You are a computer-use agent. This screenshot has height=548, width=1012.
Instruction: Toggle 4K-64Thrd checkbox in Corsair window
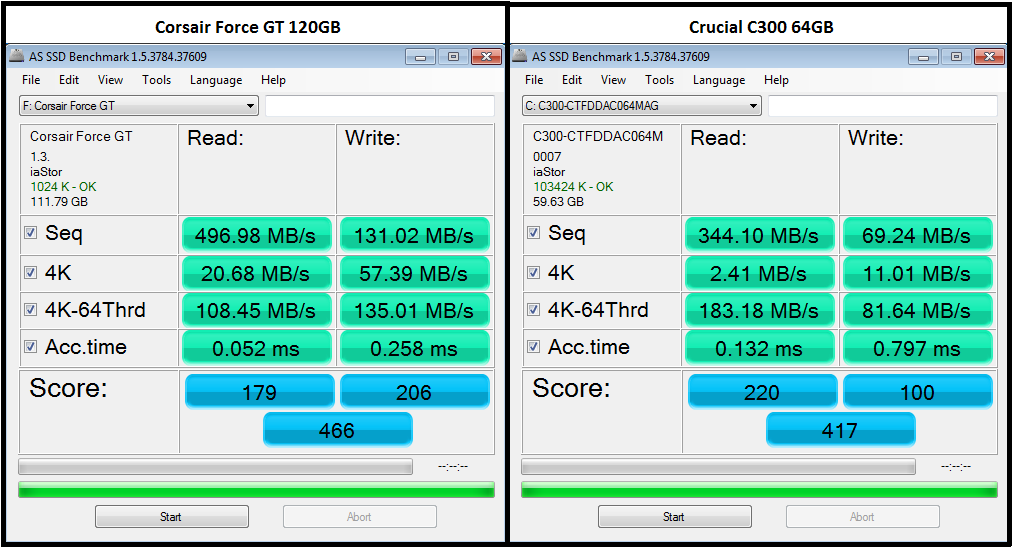point(30,310)
